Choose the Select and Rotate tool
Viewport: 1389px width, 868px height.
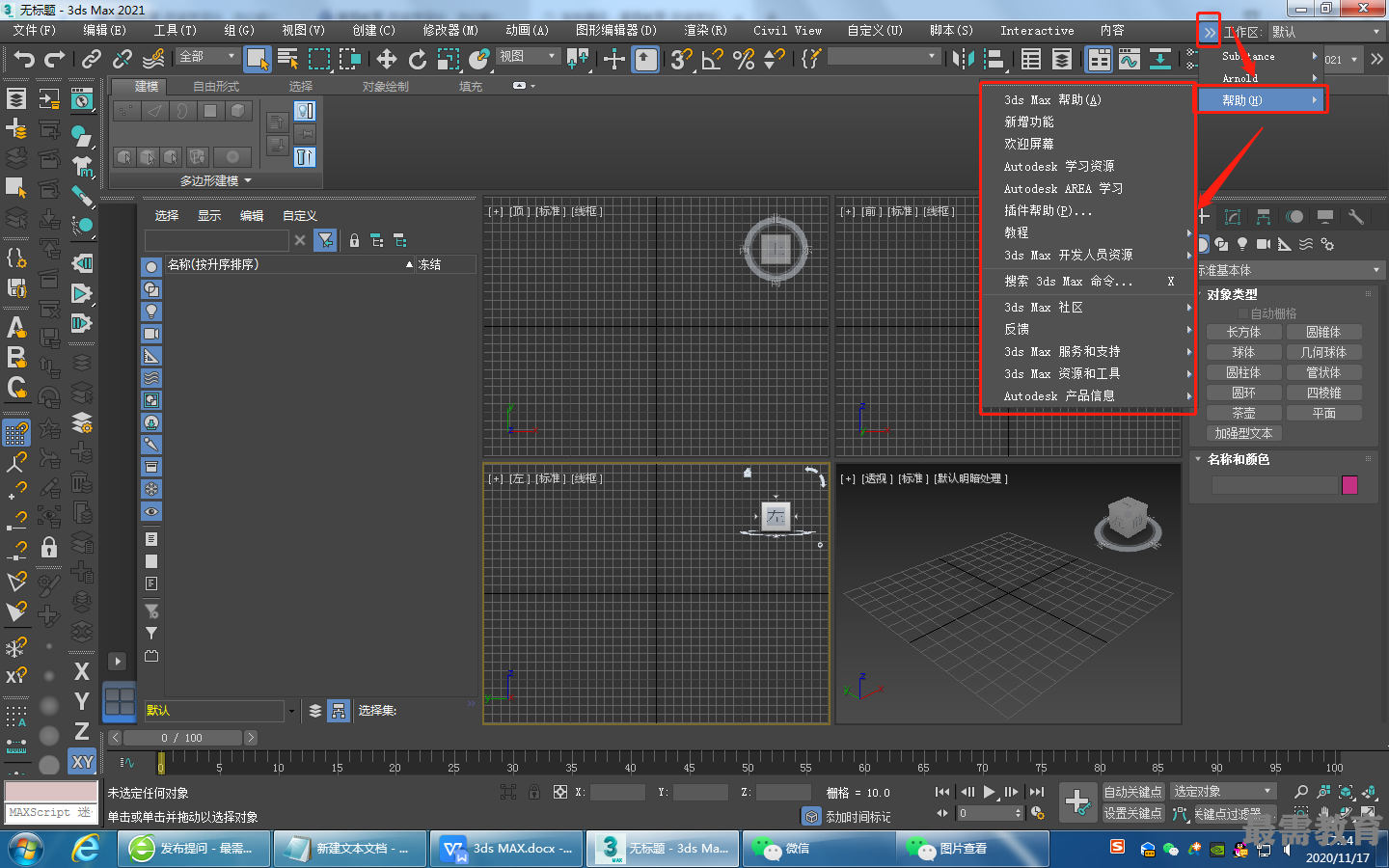point(418,60)
